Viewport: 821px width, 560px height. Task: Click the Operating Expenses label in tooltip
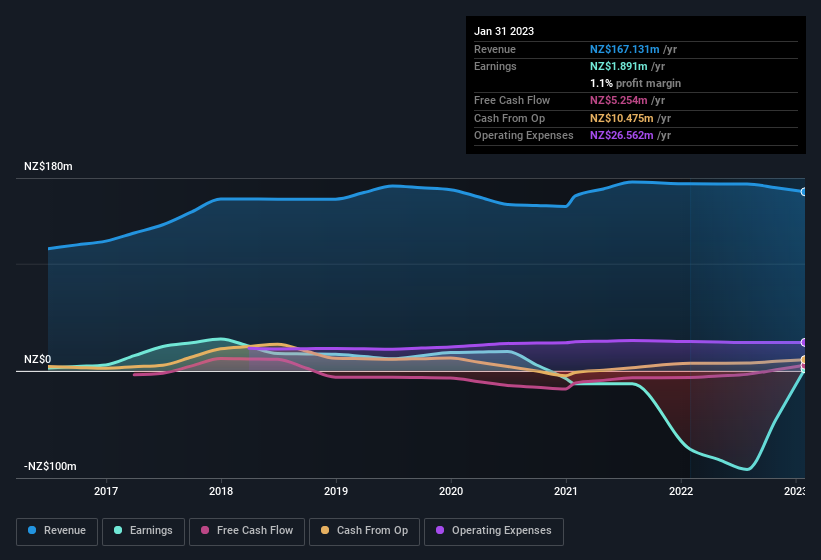click(x=524, y=136)
